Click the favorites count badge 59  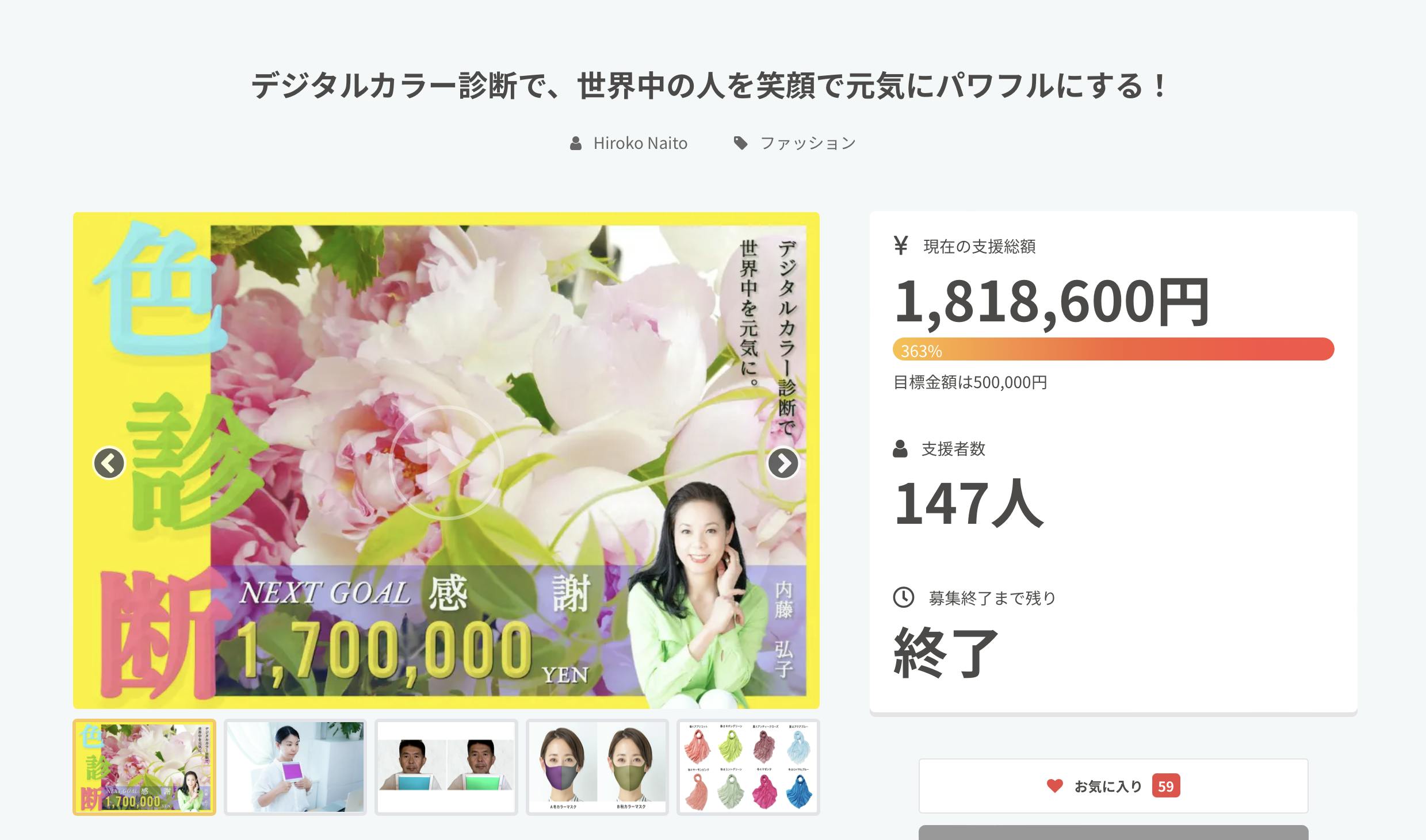tap(1165, 786)
